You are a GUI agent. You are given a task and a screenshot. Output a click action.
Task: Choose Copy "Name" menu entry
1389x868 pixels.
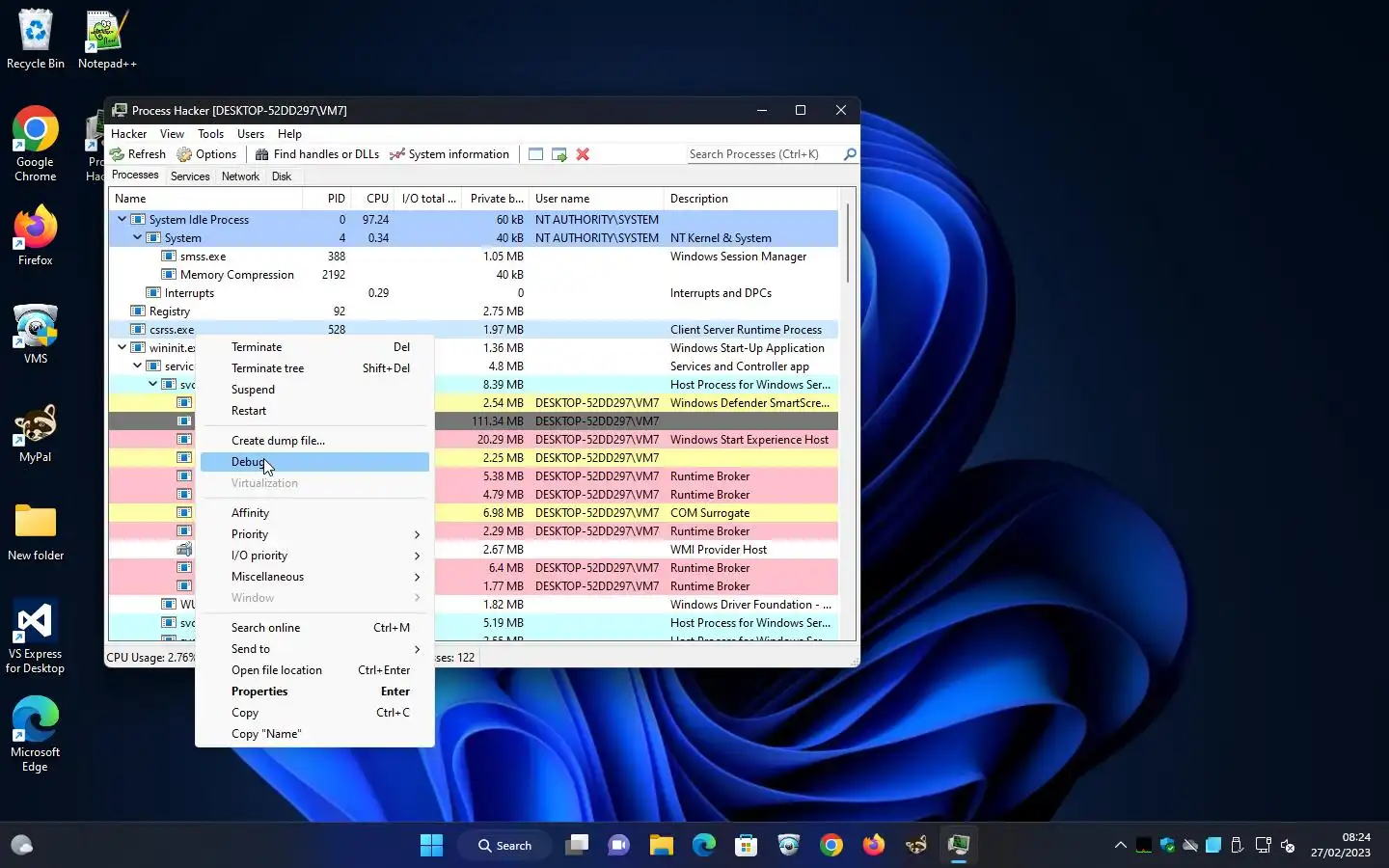314,734
